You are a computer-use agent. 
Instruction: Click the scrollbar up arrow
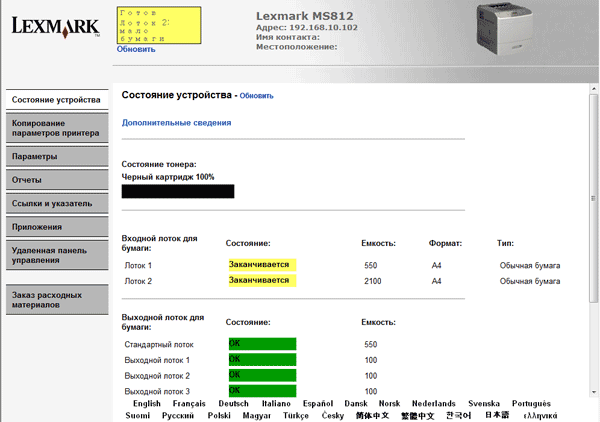click(593, 89)
